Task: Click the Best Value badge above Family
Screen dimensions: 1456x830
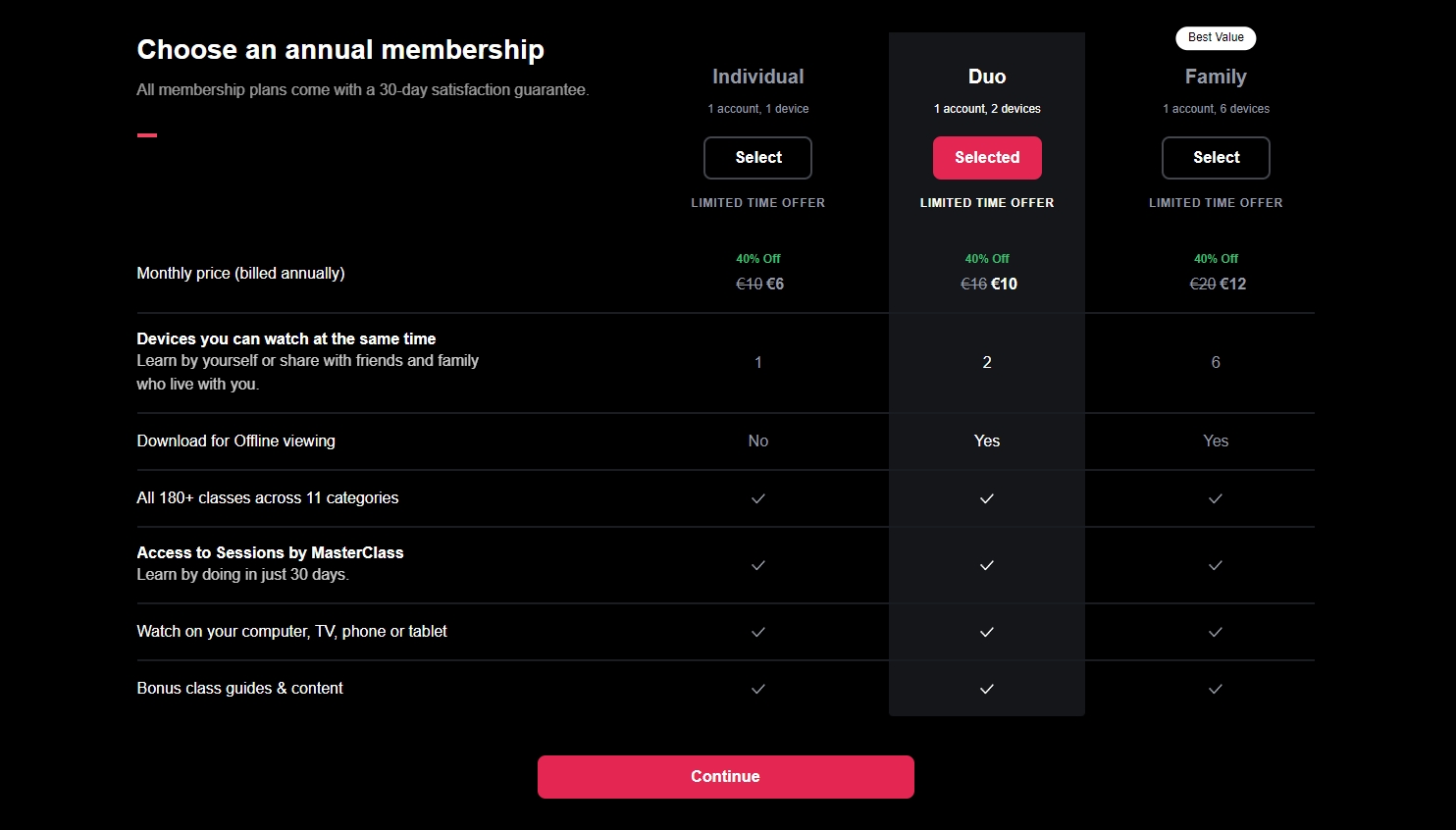Action: coord(1216,37)
